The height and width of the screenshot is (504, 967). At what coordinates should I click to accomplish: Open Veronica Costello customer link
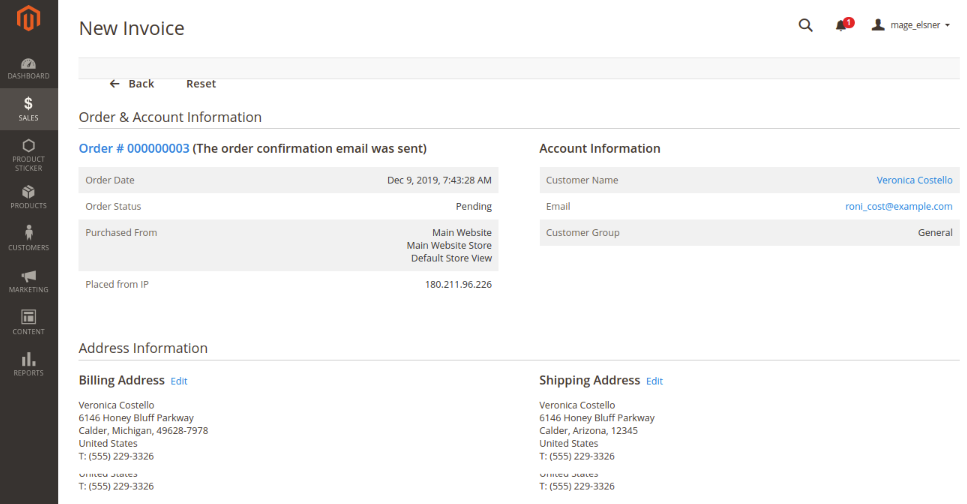coord(914,181)
